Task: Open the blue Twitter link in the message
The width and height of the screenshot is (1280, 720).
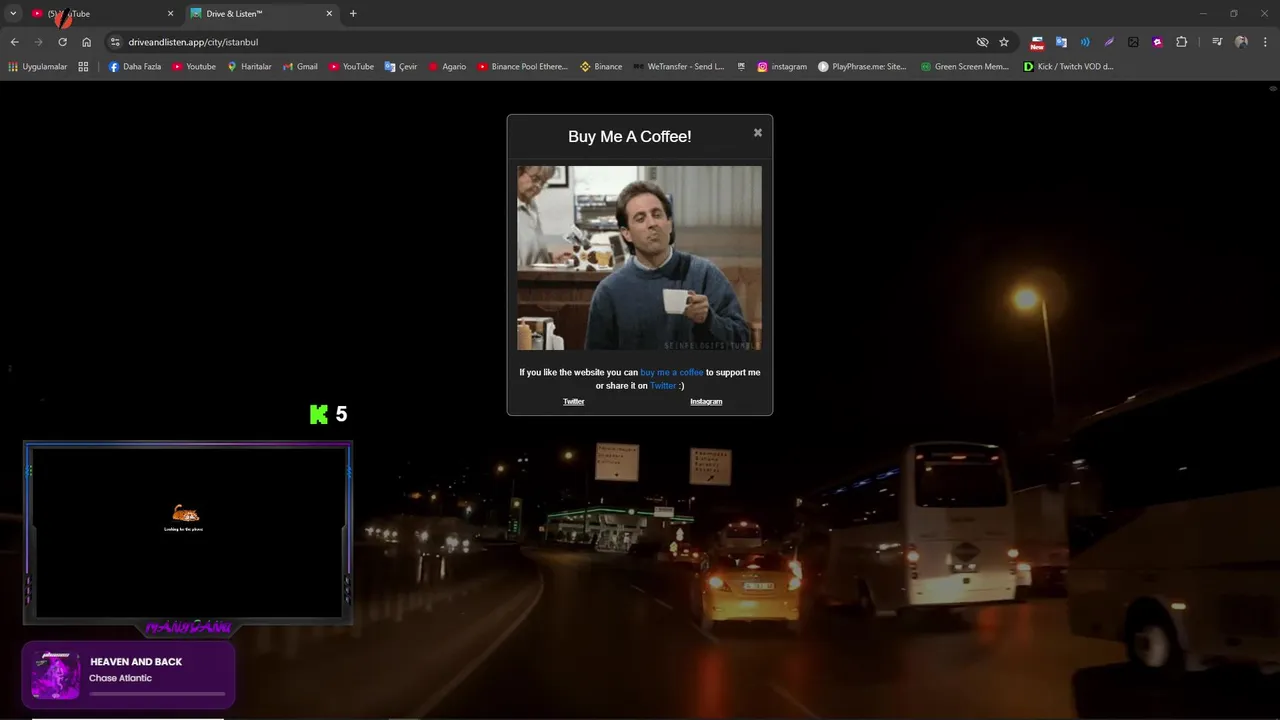Action: (663, 386)
